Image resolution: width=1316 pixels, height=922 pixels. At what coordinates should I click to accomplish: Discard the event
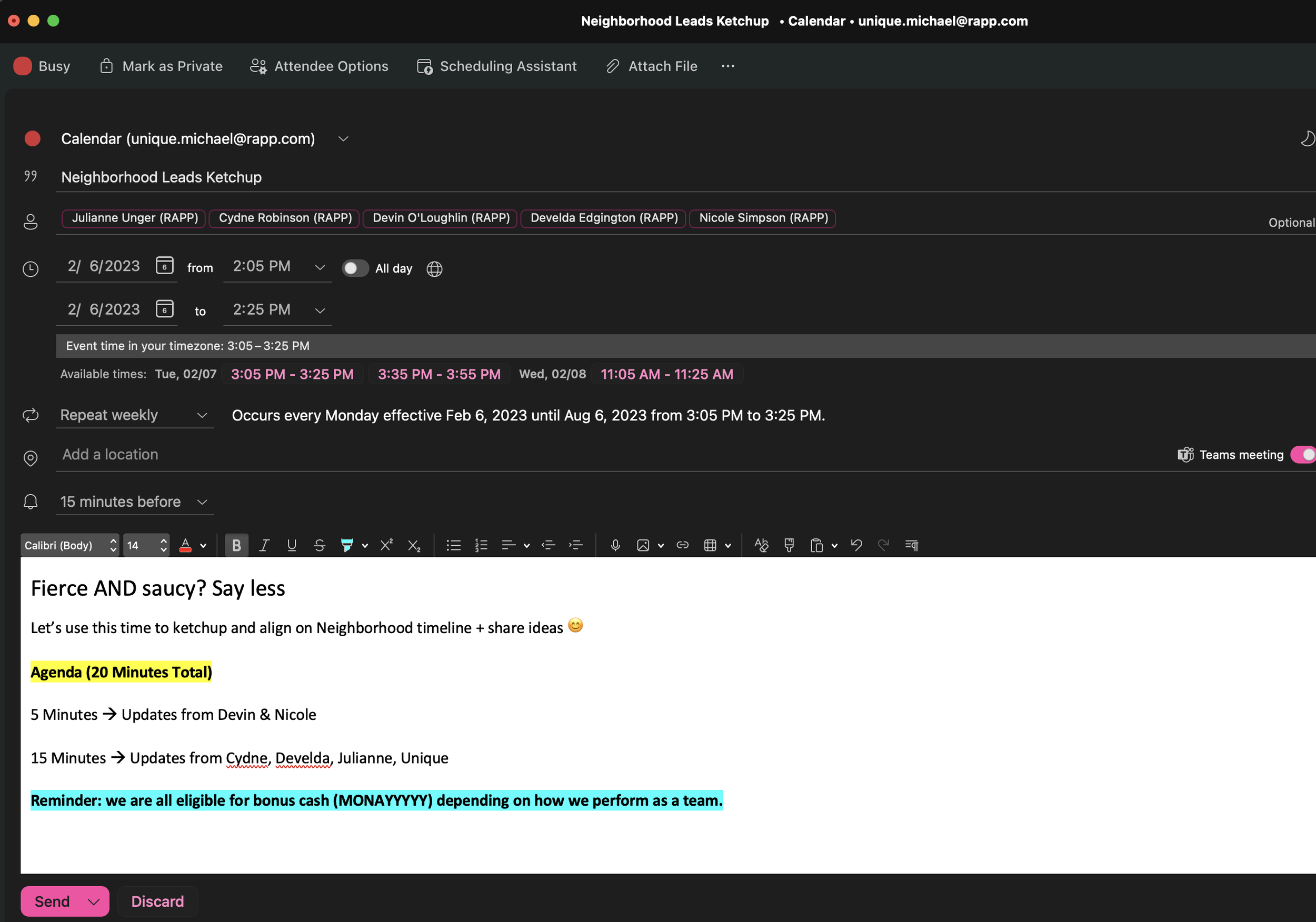point(157,901)
